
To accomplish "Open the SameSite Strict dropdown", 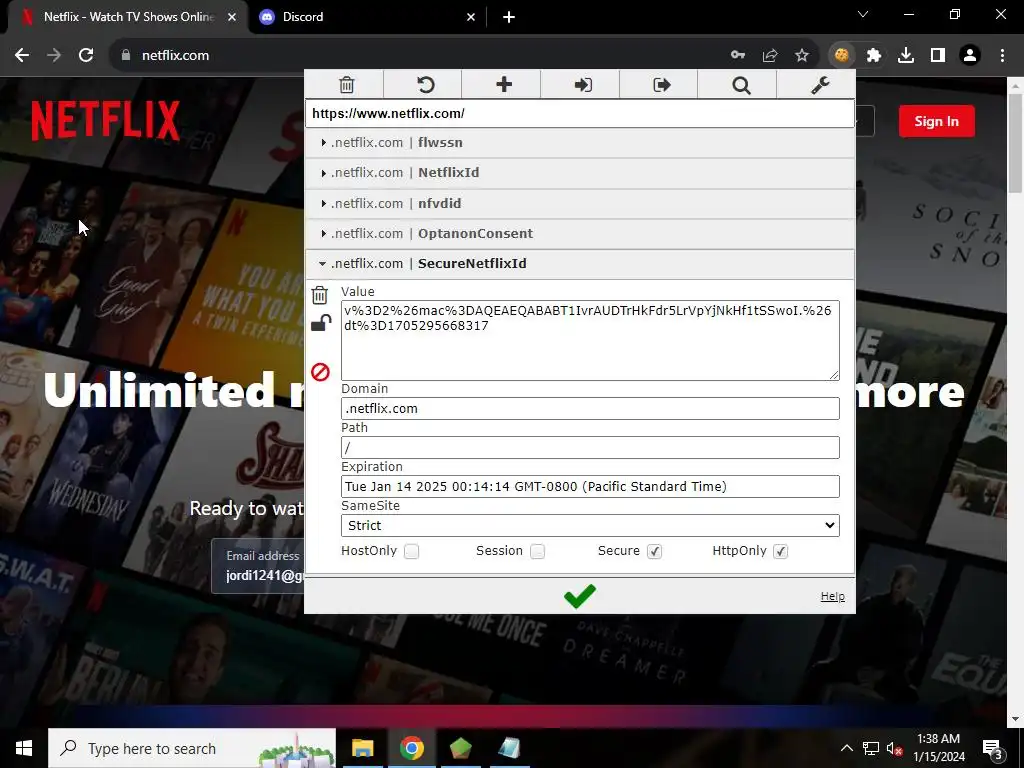I will (x=590, y=525).
